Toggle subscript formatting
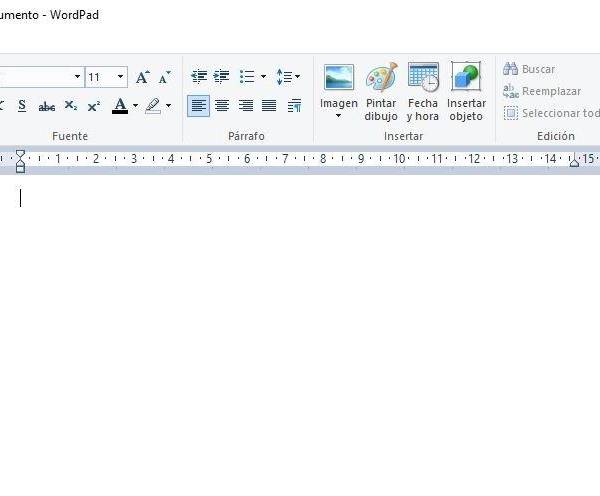The width and height of the screenshot is (600, 496). (x=70, y=106)
